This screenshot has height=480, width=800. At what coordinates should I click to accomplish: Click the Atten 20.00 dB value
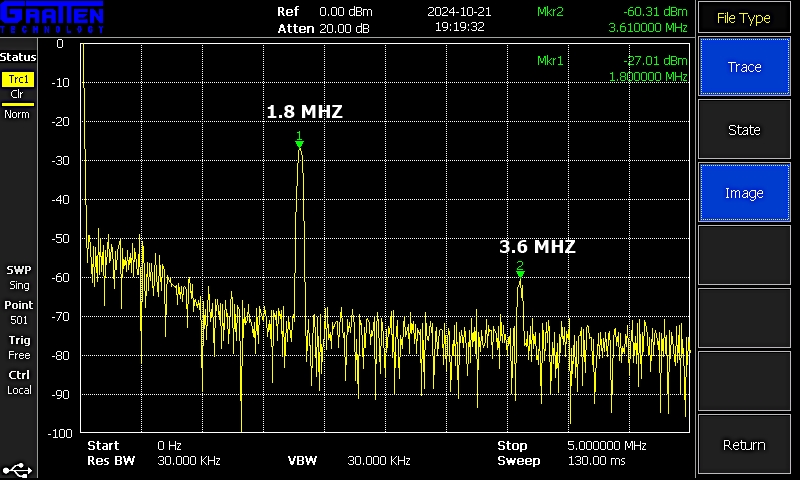pyautogui.click(x=344, y=28)
